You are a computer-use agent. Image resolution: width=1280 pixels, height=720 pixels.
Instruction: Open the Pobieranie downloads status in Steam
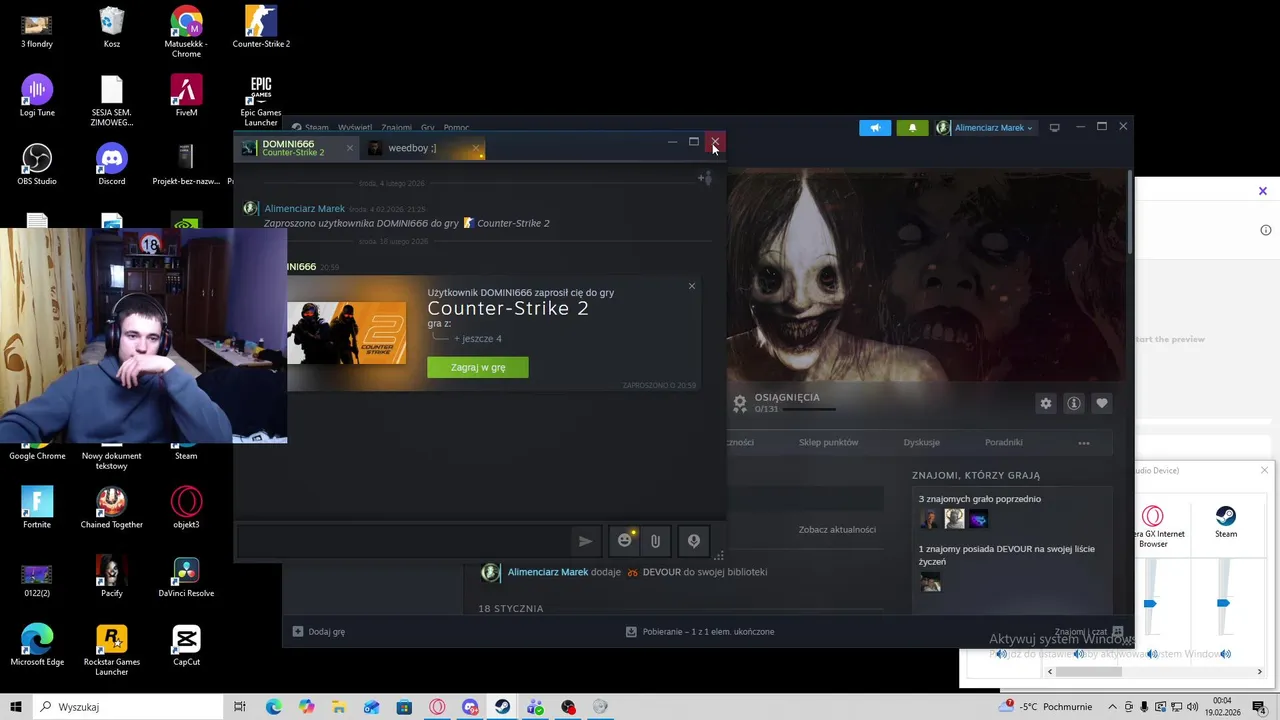tap(700, 632)
